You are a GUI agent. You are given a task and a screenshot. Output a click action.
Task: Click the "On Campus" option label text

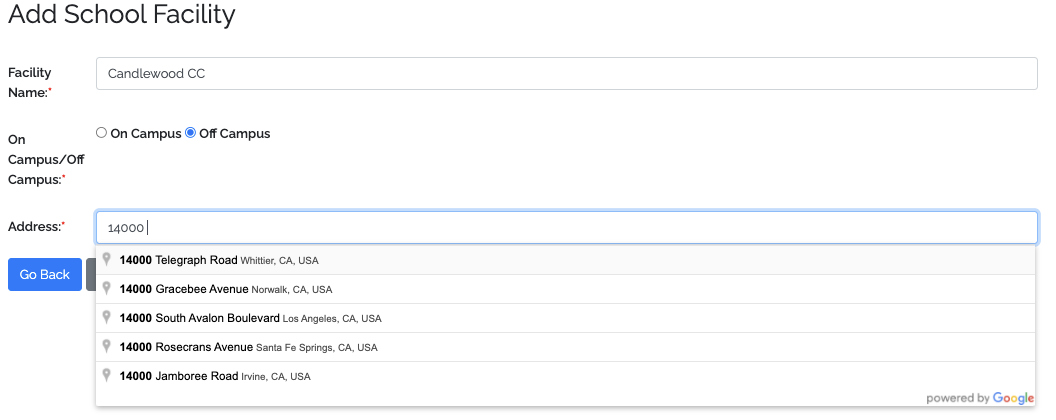coord(146,133)
